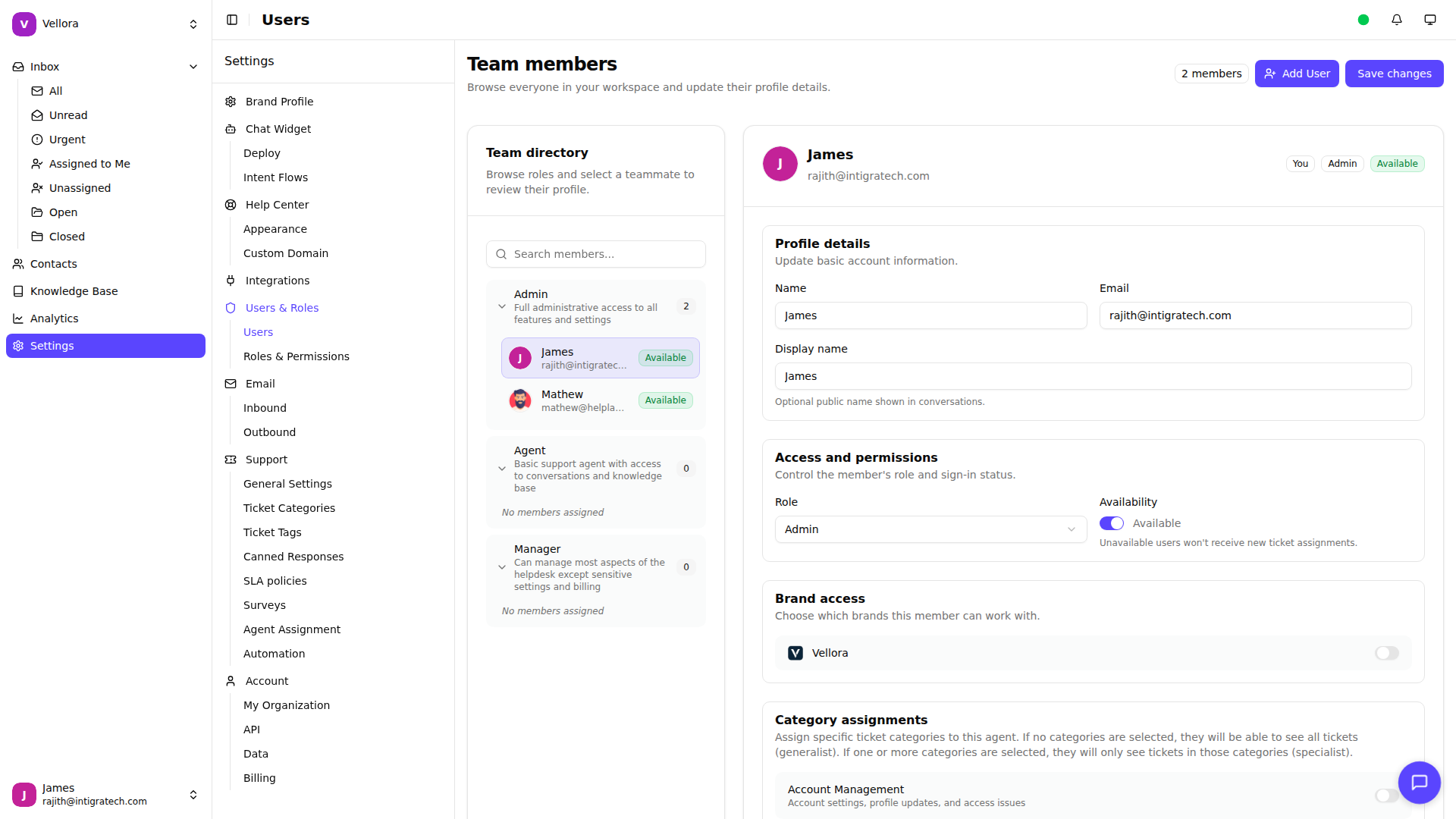
Task: Click the All mail envelope icon
Action: [x=37, y=91]
